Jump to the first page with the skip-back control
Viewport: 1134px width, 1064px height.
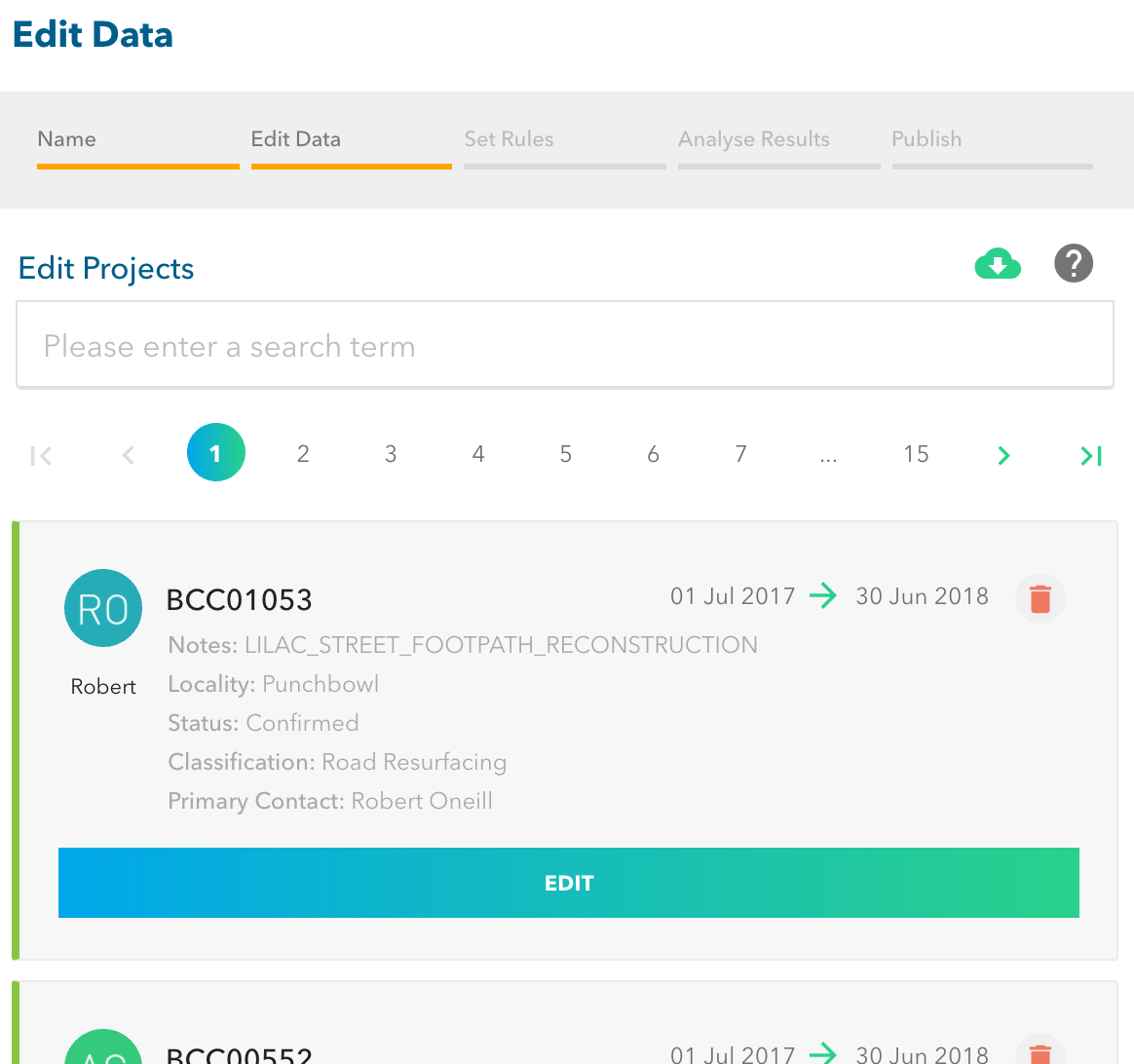41,454
